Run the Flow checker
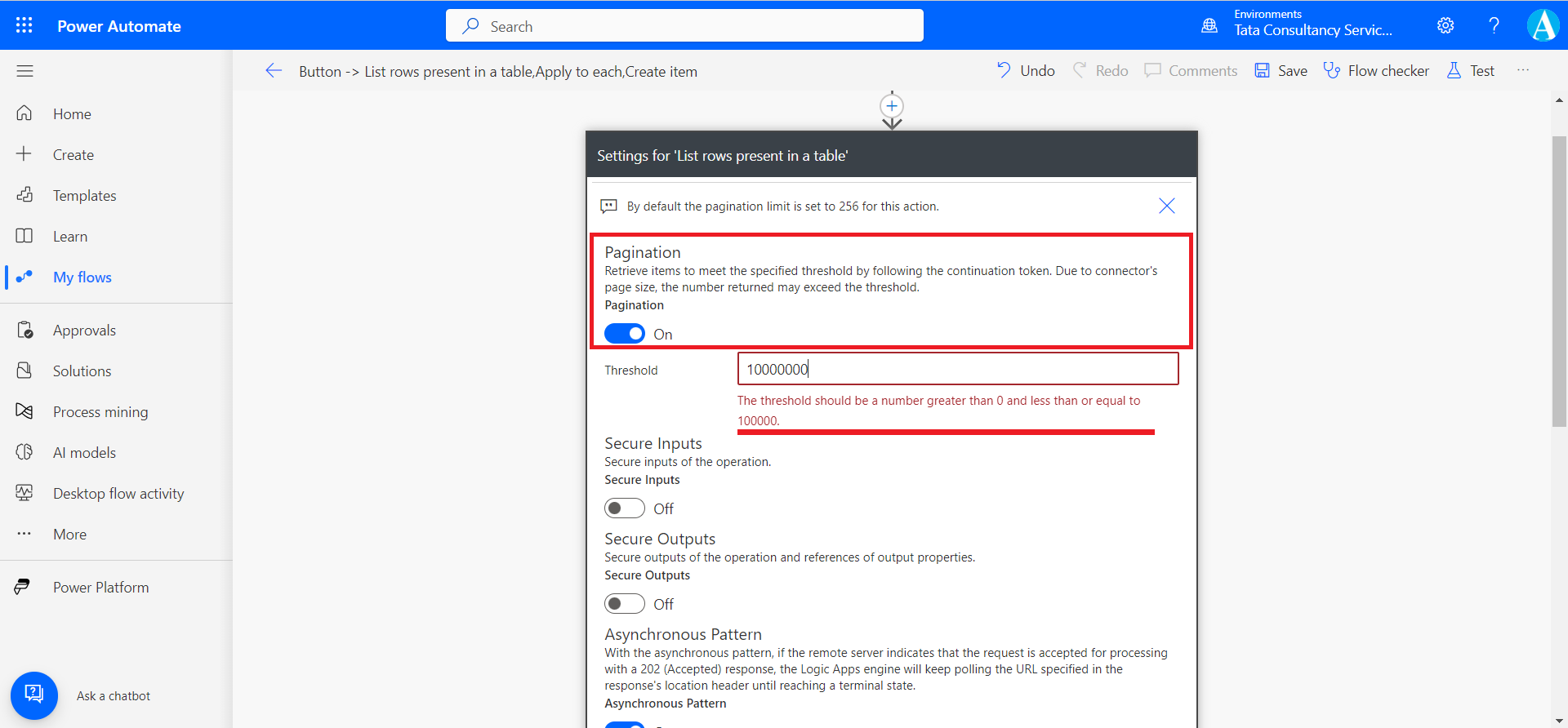Screen dimensions: 1568x728 tap(1376, 71)
